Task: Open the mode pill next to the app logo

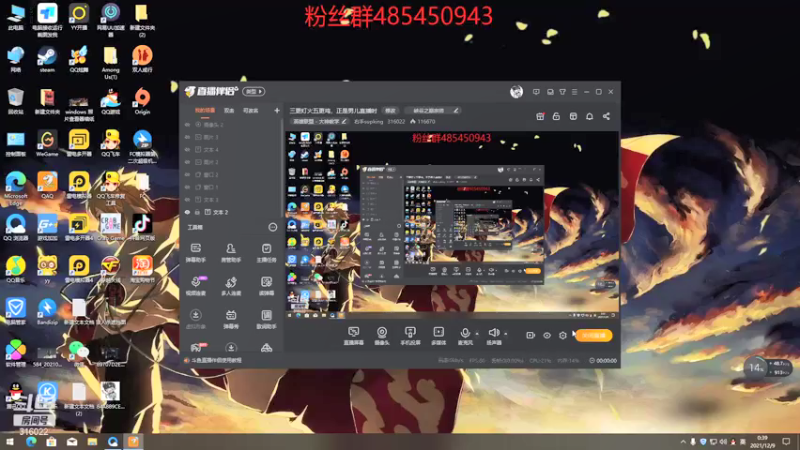Action: 254,91
